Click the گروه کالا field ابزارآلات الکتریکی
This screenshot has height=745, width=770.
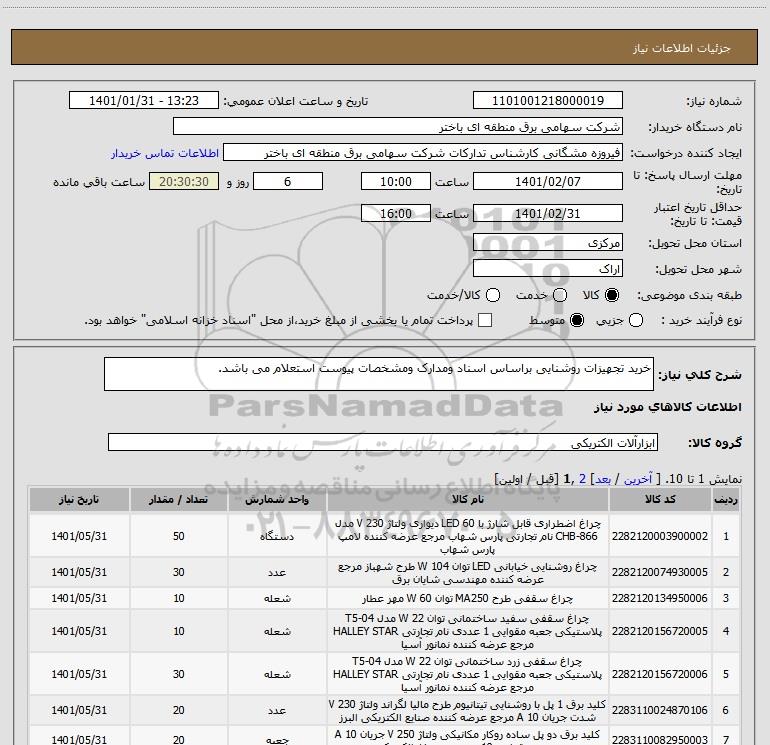pos(383,442)
